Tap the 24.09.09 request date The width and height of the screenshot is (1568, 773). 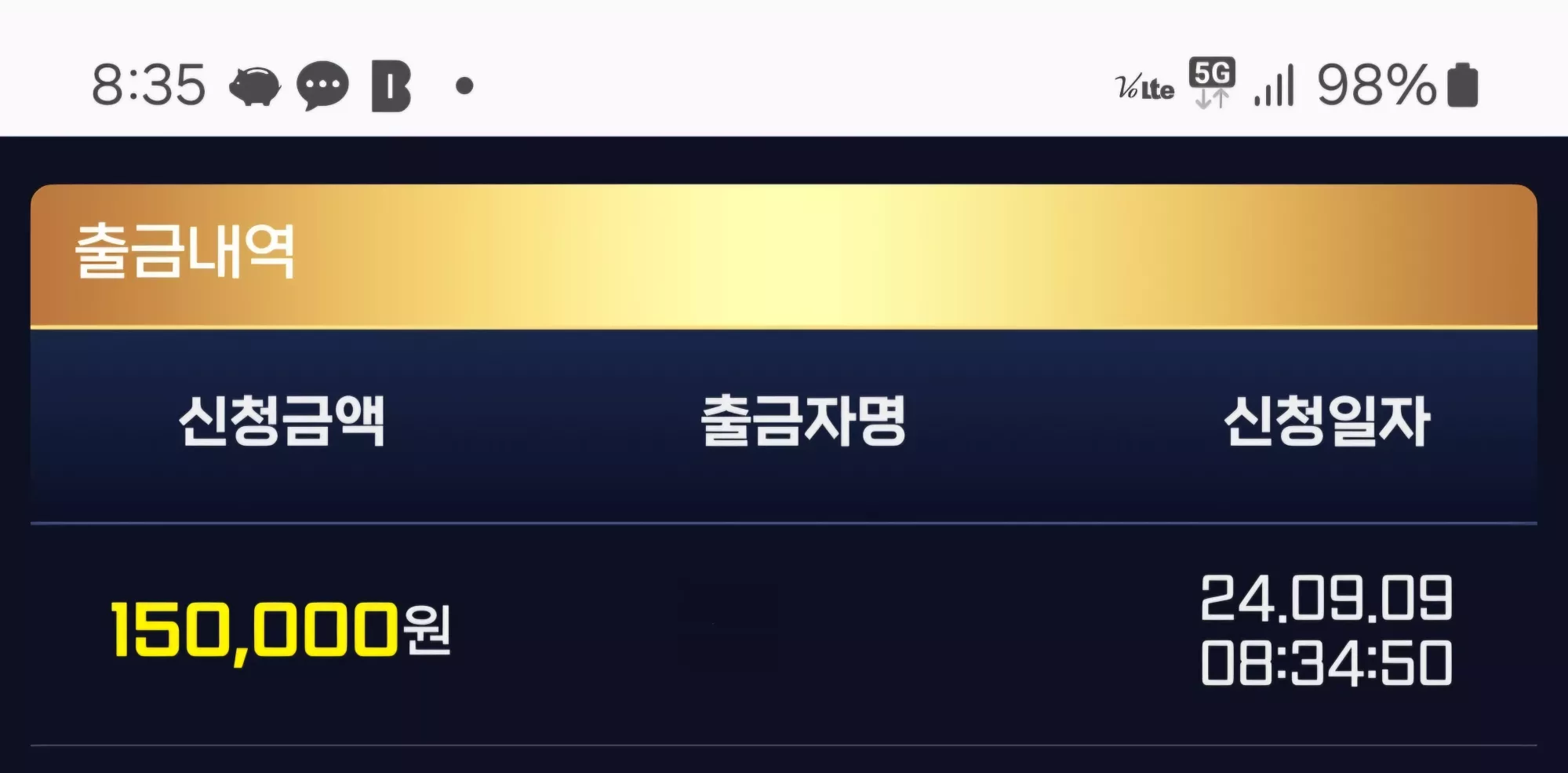click(x=1326, y=599)
